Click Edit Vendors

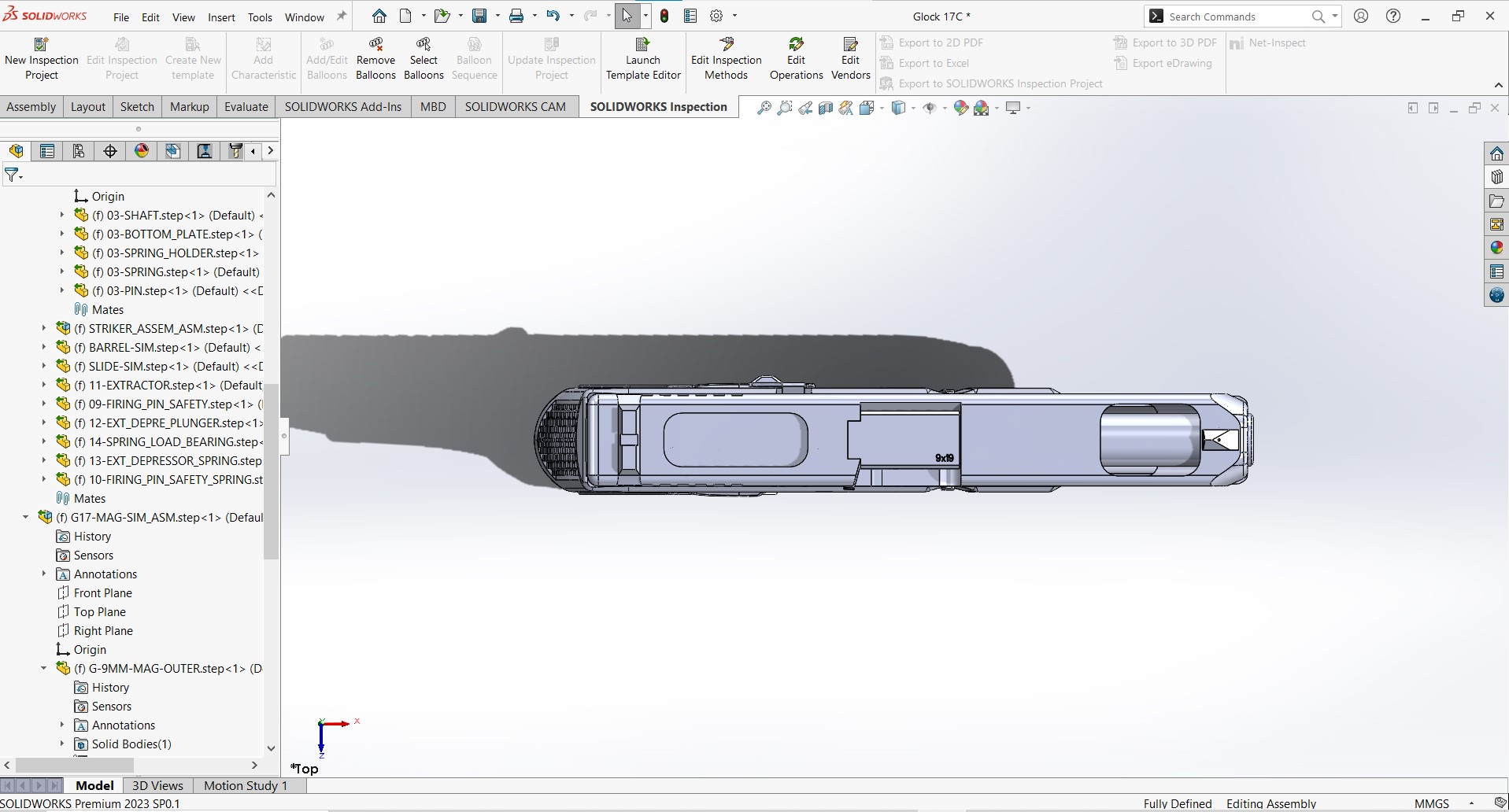tap(850, 59)
